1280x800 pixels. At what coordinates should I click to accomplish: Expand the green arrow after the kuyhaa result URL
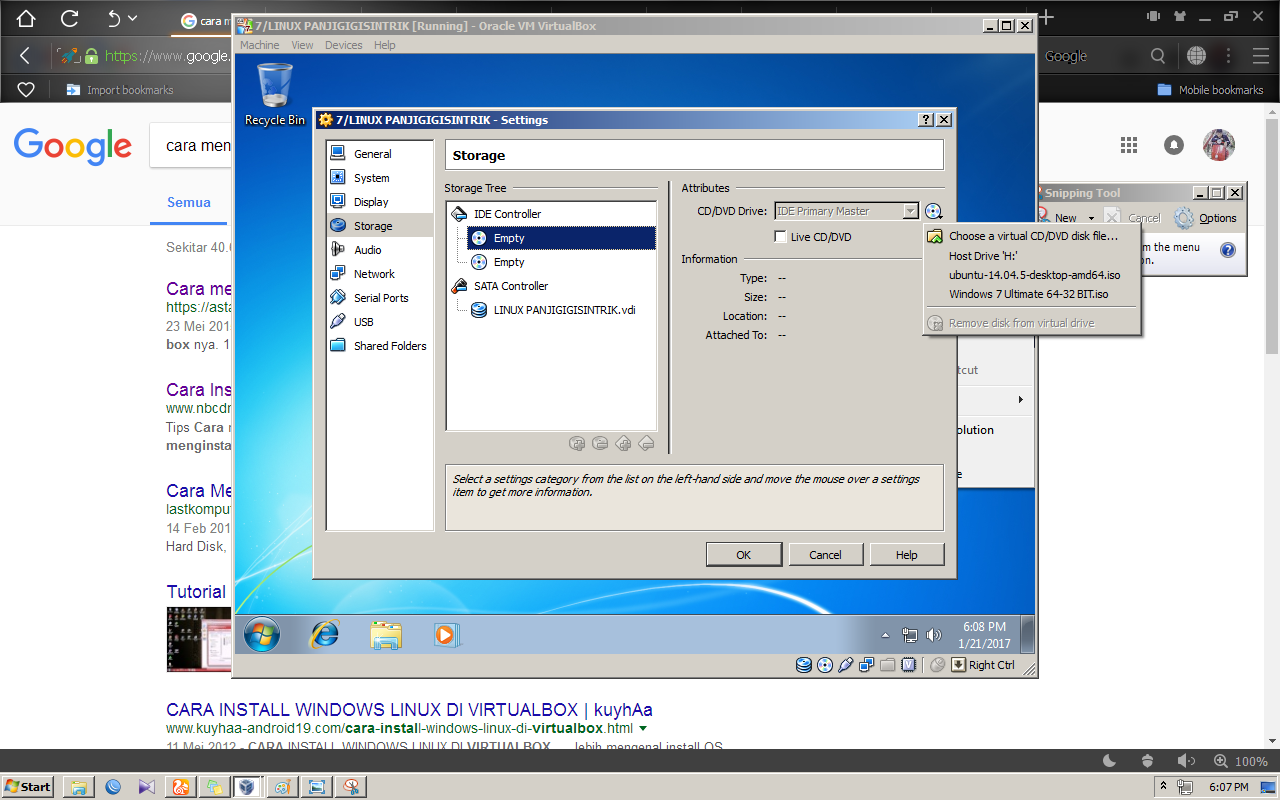[x=642, y=729]
